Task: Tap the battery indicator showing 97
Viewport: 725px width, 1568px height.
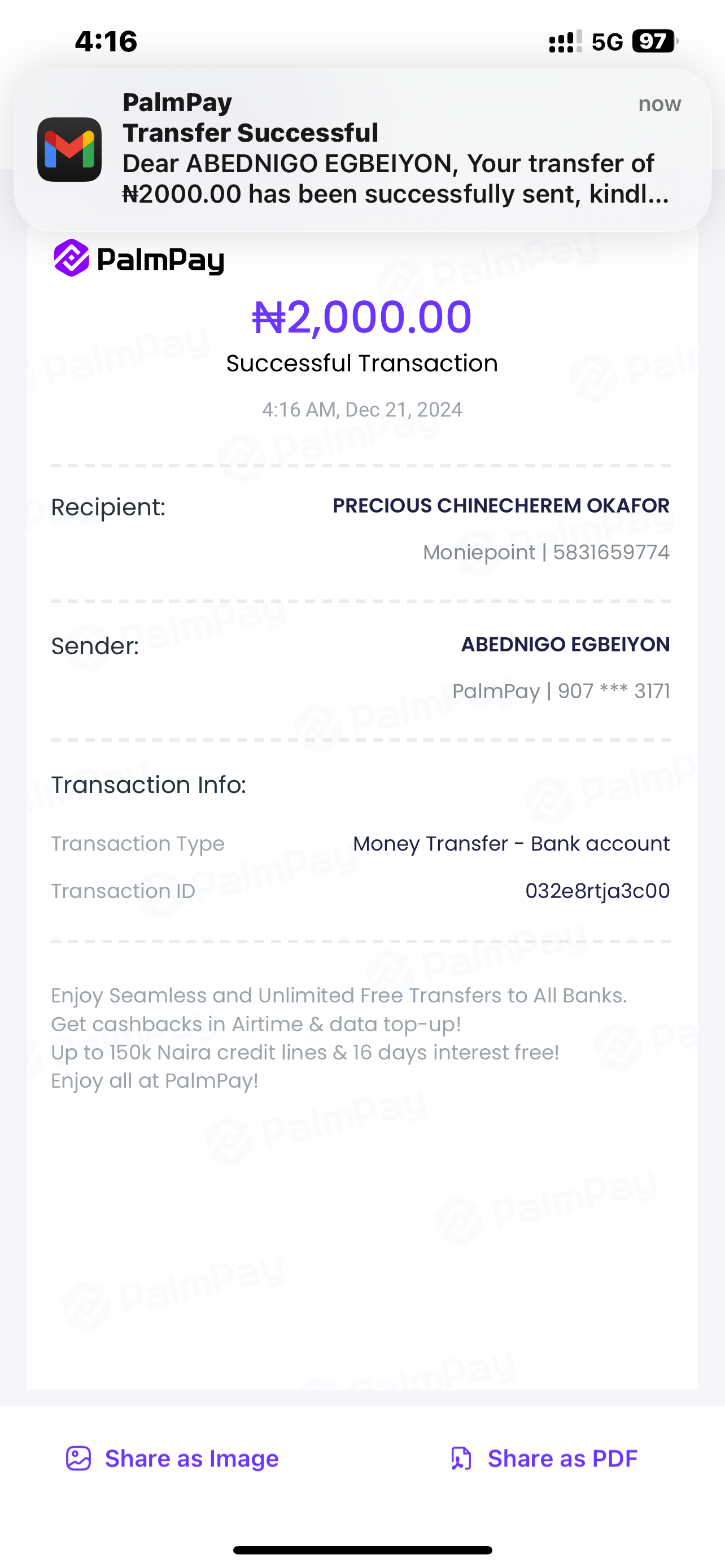Action: pyautogui.click(x=654, y=41)
